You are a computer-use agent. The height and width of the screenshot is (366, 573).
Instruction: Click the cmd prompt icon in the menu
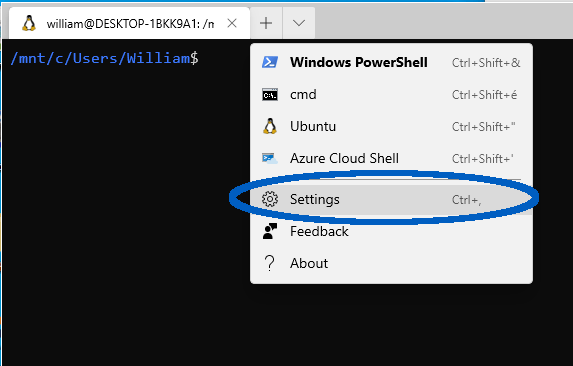coord(270,95)
